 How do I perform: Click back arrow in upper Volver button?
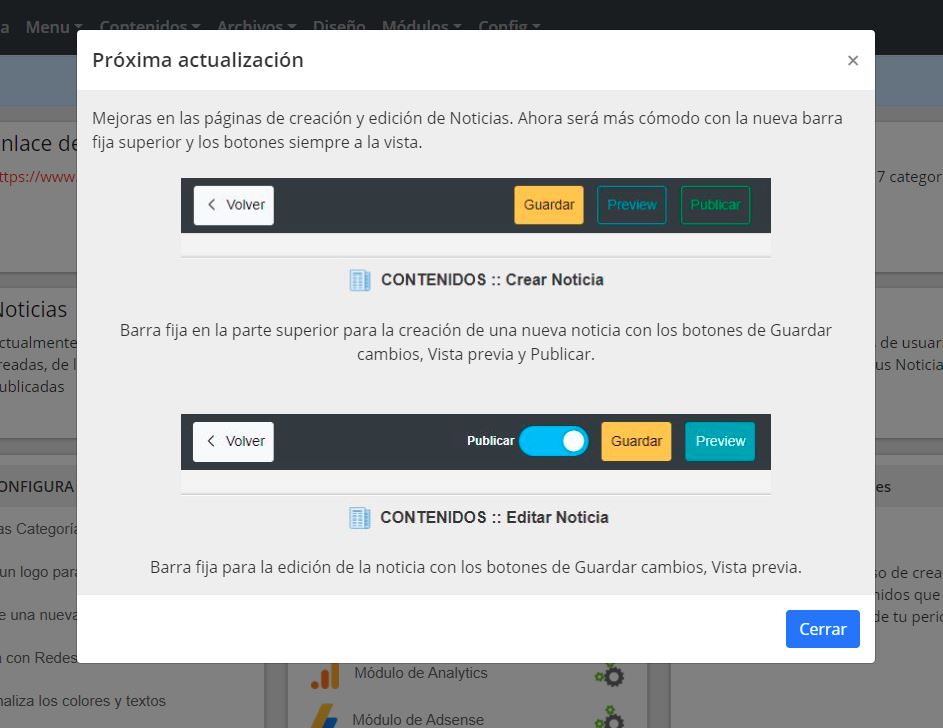[211, 205]
